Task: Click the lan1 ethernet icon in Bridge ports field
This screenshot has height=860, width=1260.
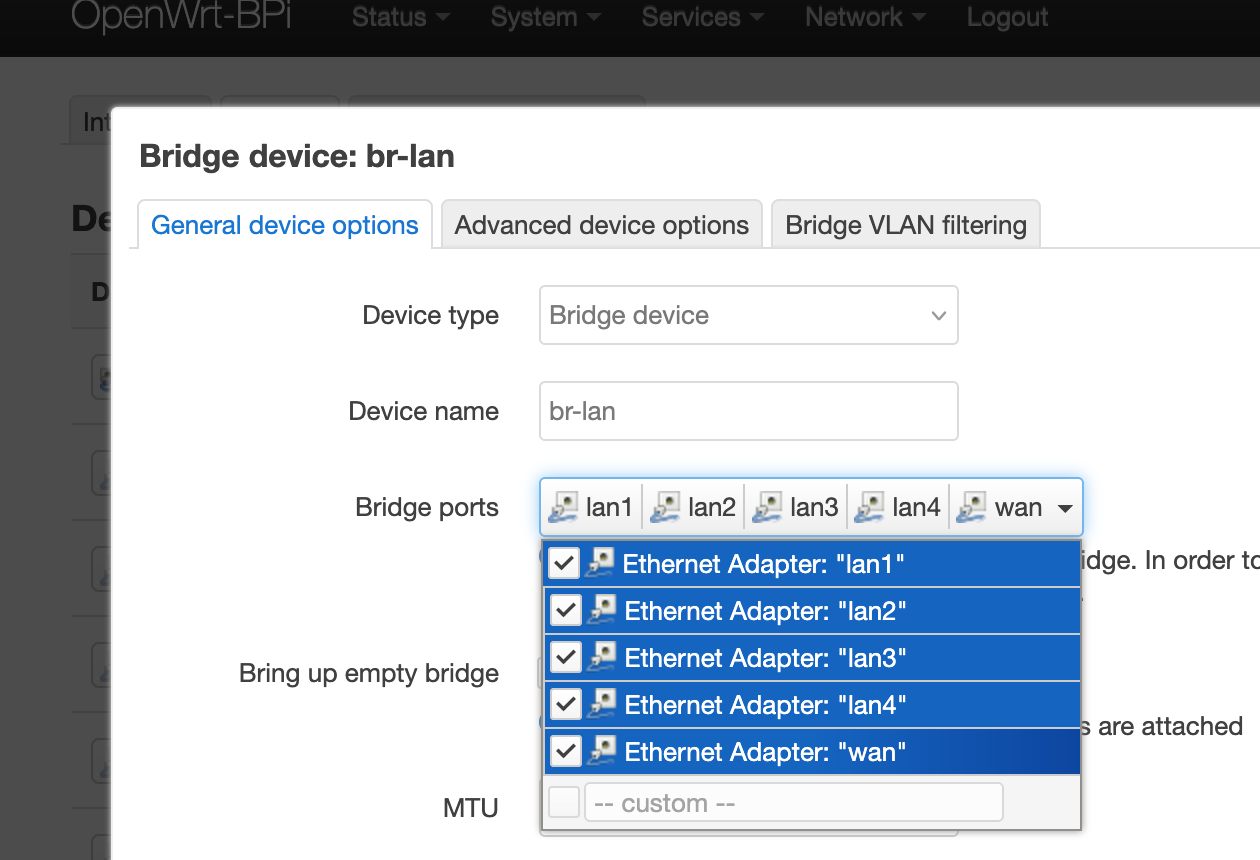Action: [x=565, y=508]
